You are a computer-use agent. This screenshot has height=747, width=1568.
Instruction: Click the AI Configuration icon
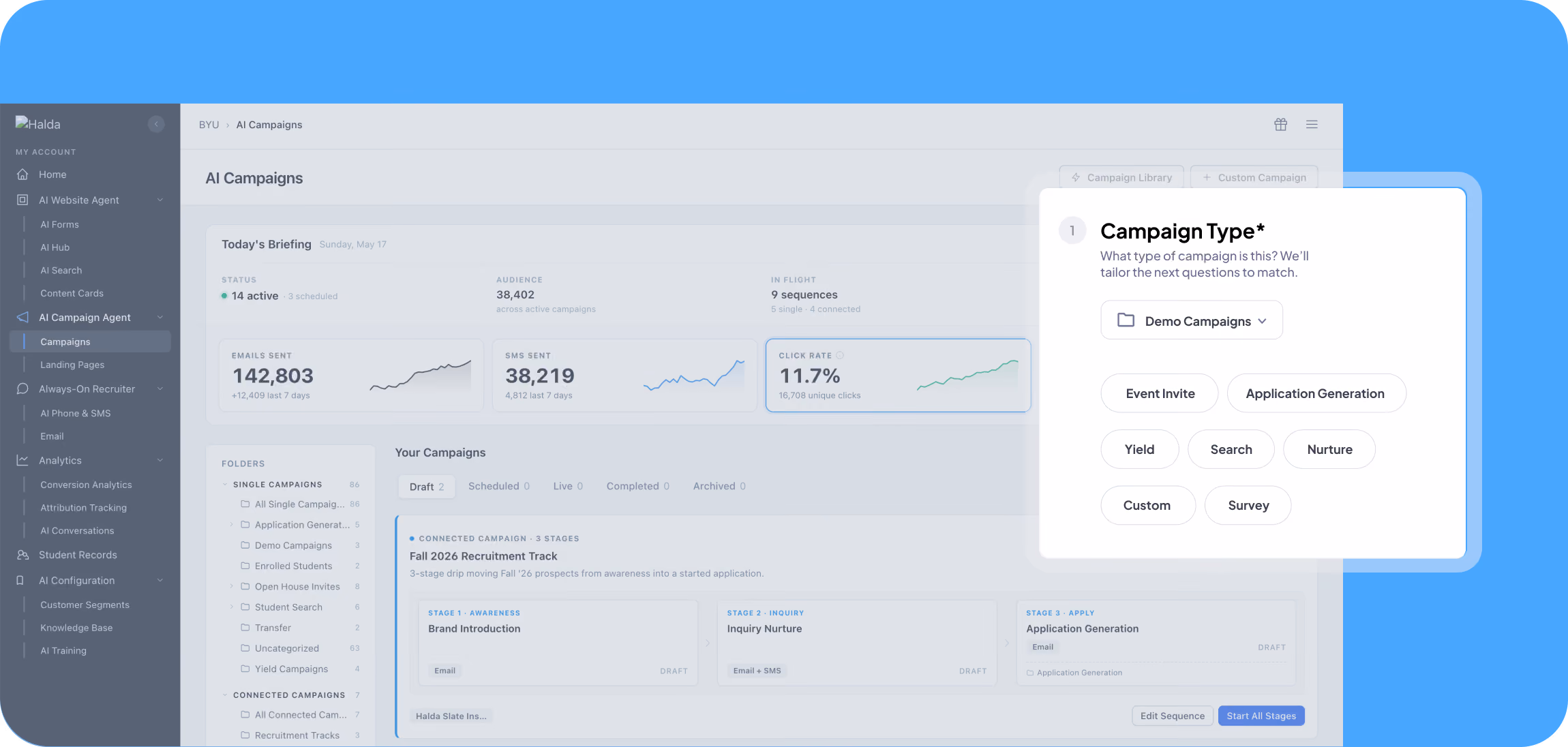[x=20, y=581]
